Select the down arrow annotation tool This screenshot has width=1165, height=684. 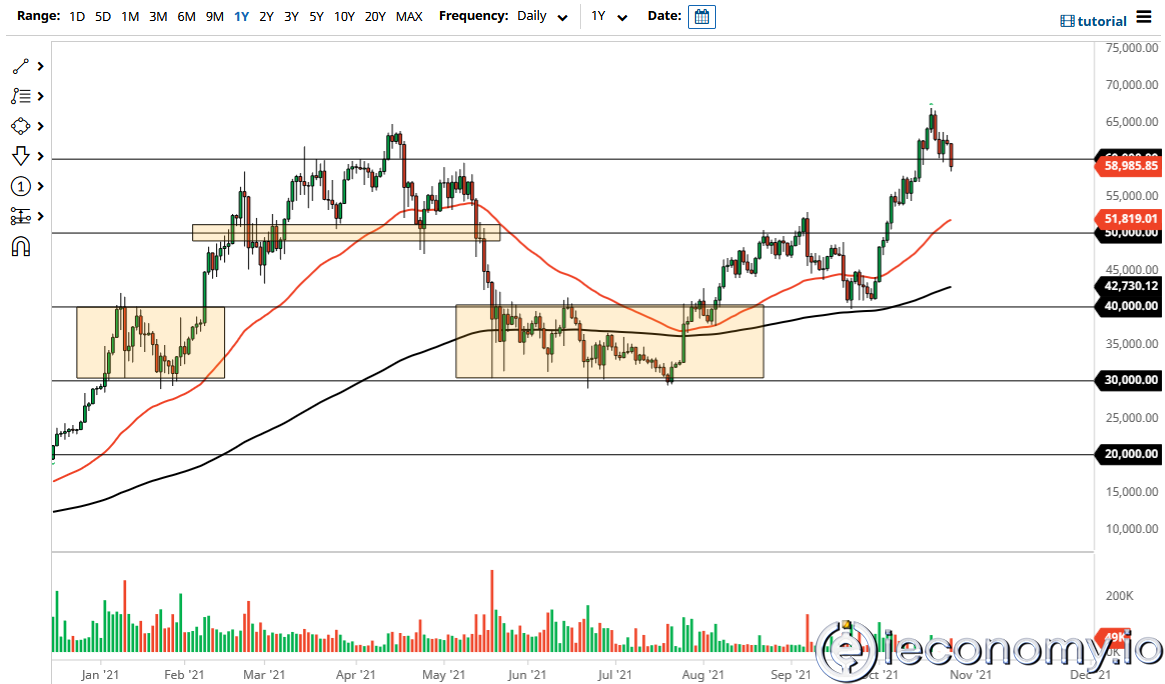(20, 157)
